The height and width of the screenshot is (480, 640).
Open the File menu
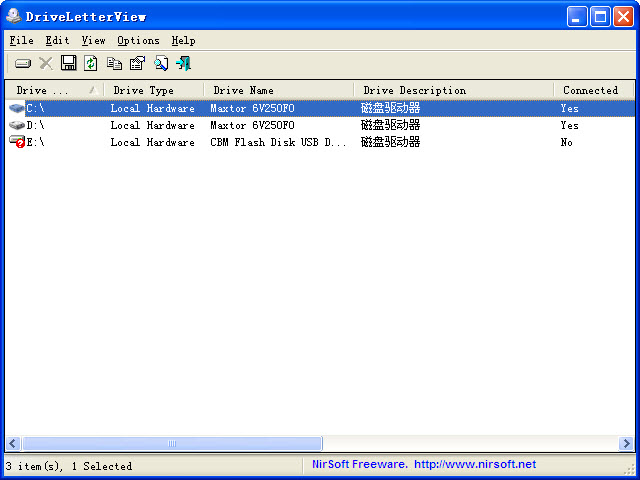coord(22,40)
